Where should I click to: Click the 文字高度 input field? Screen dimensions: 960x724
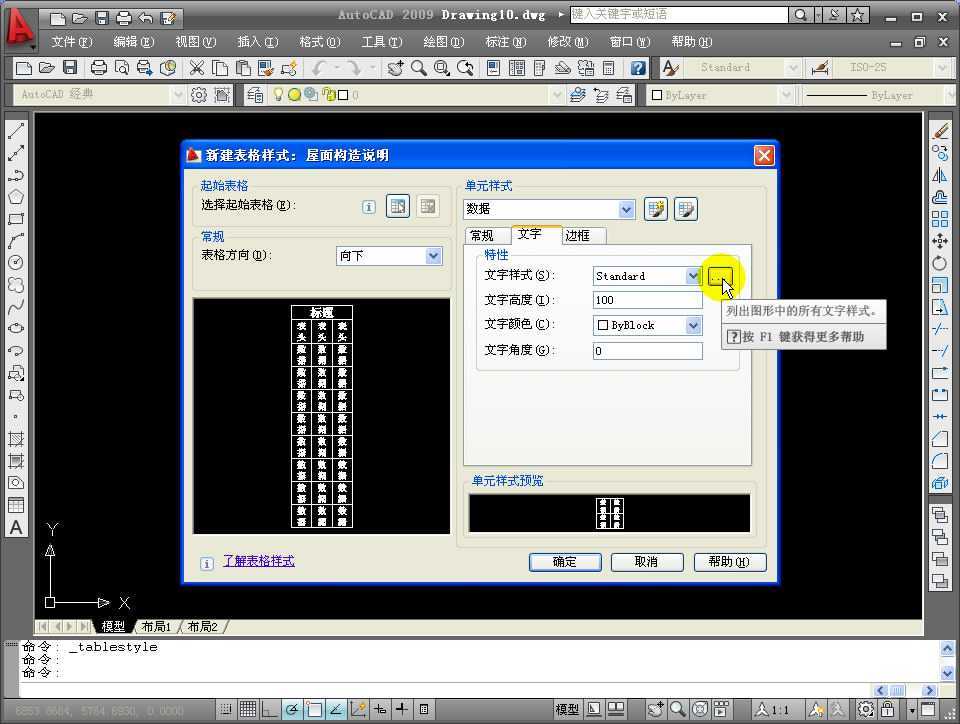[x=647, y=300]
